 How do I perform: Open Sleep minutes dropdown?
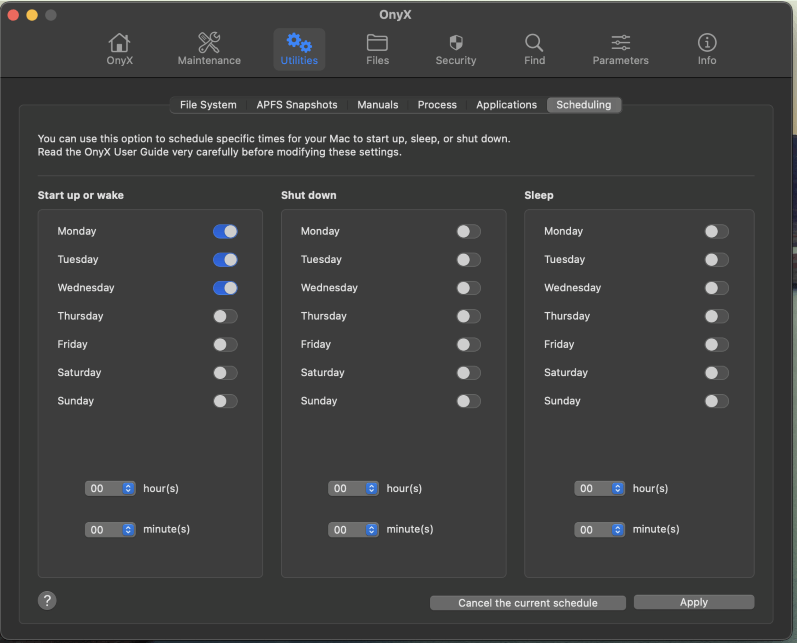(599, 530)
